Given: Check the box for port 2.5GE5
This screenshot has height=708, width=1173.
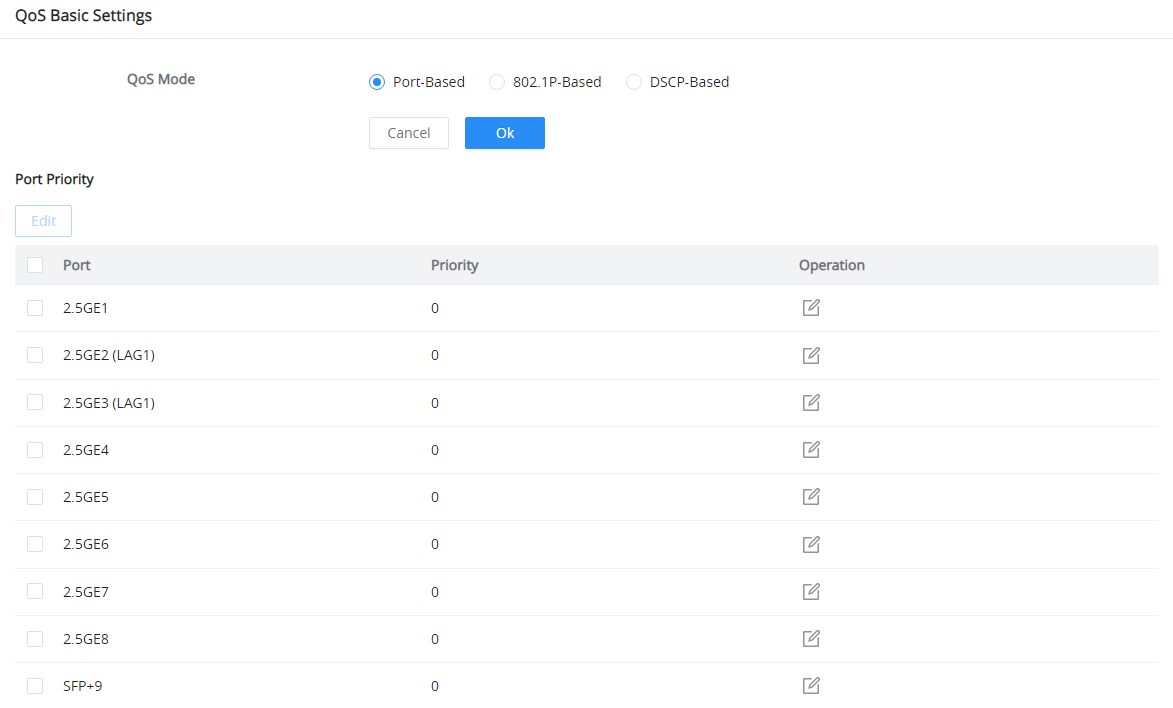Looking at the screenshot, I should (35, 497).
